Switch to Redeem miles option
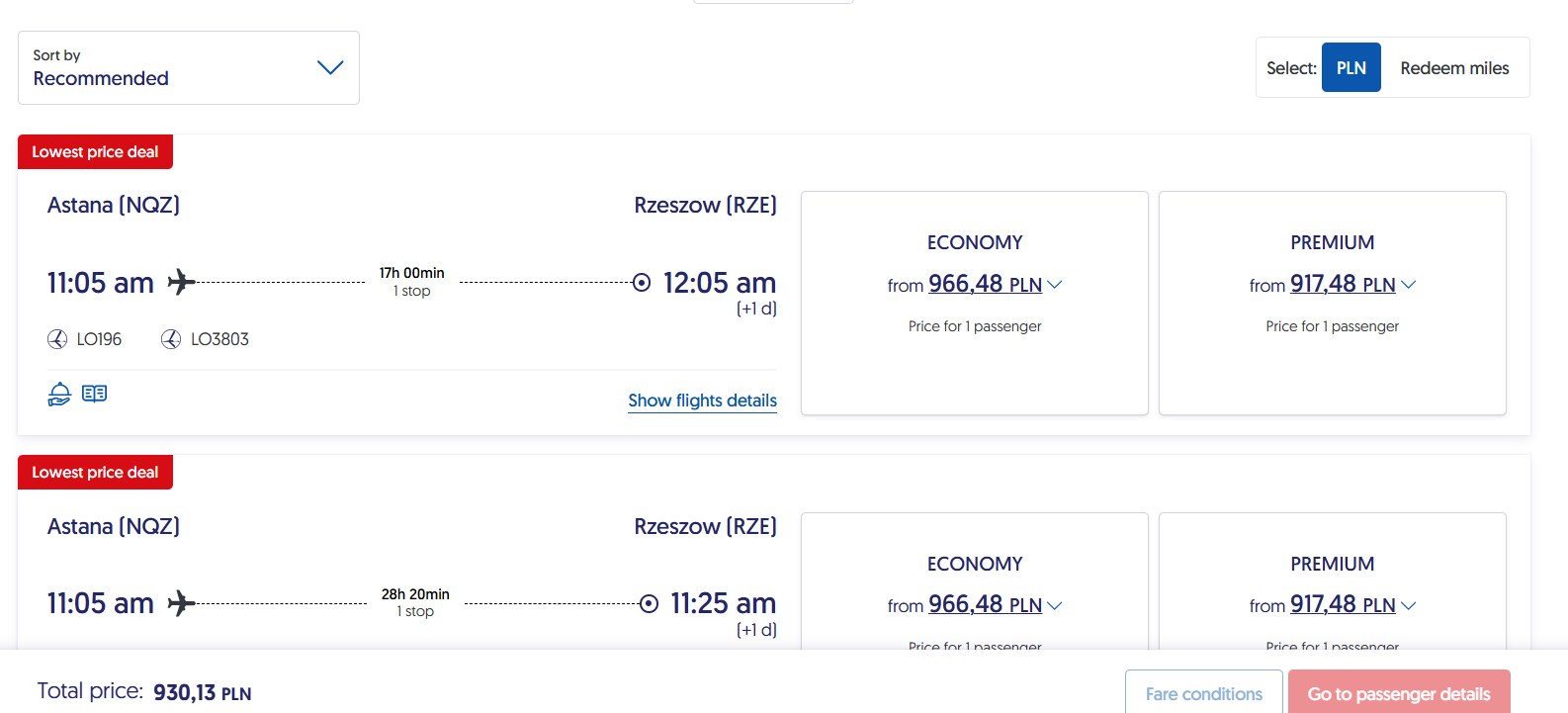This screenshot has width=1568, height=713. pyautogui.click(x=1454, y=67)
